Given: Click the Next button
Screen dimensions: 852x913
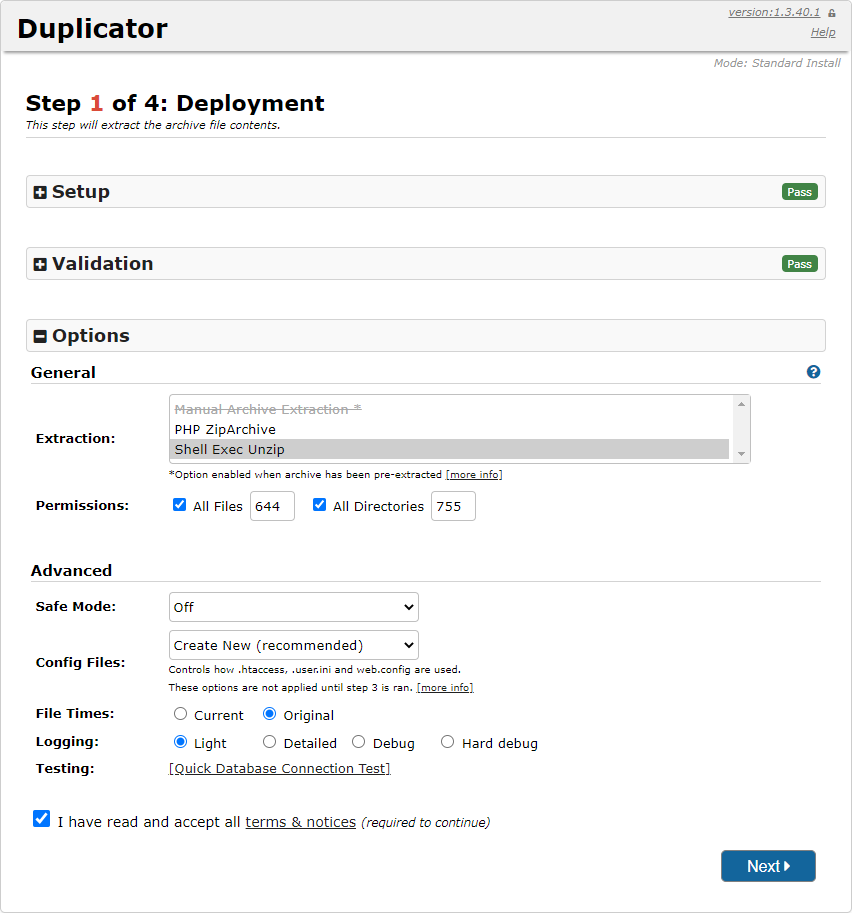Looking at the screenshot, I should pyautogui.click(x=768, y=866).
